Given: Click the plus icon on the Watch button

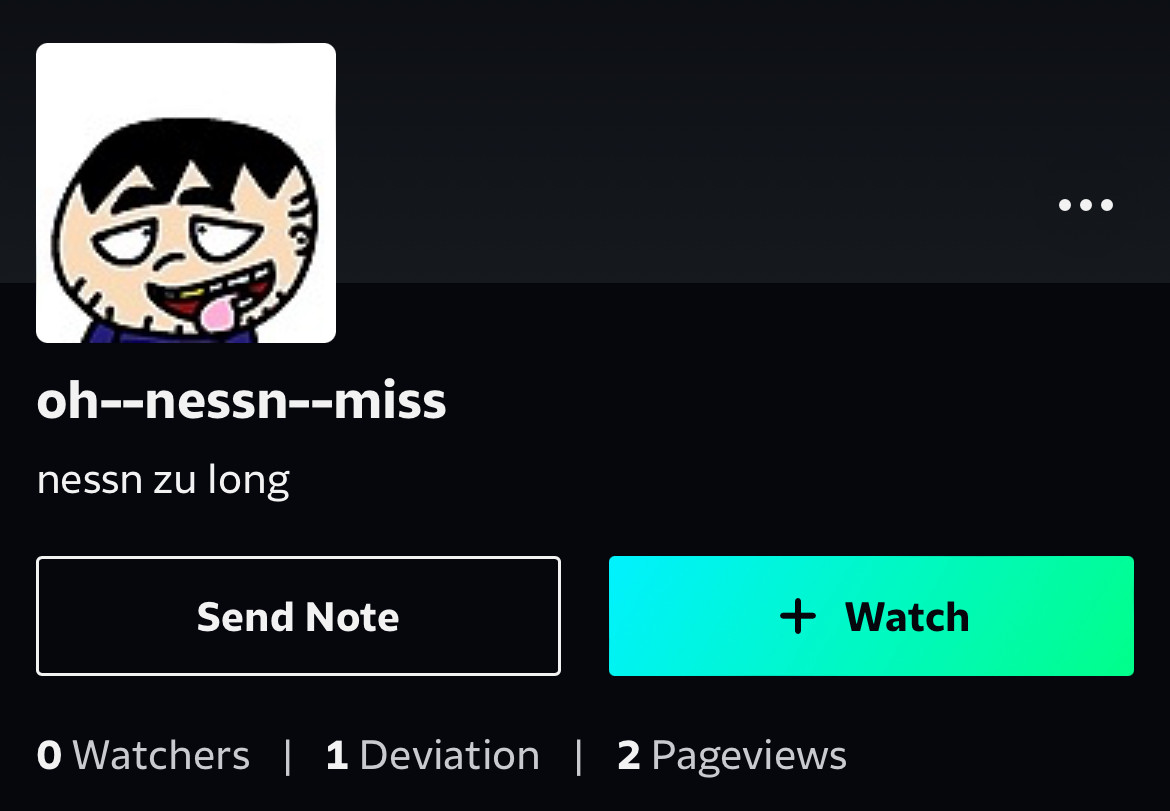Looking at the screenshot, I should (x=798, y=616).
